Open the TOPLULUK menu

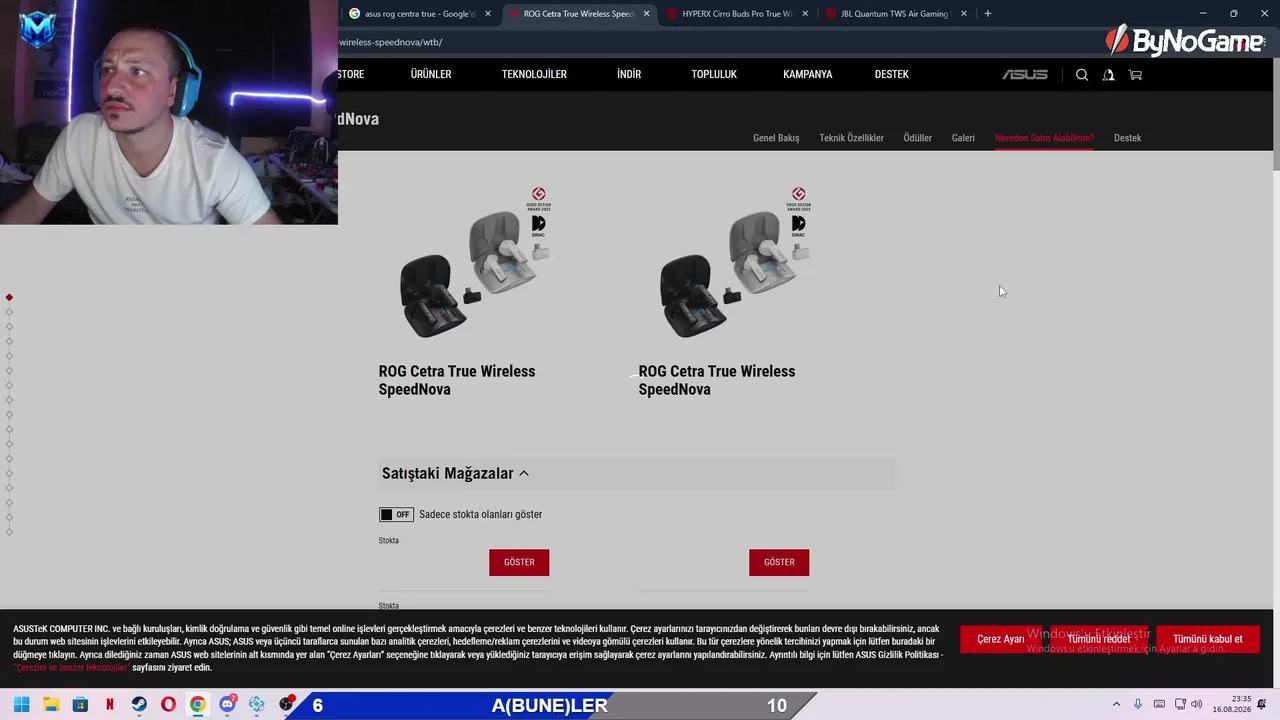[714, 75]
